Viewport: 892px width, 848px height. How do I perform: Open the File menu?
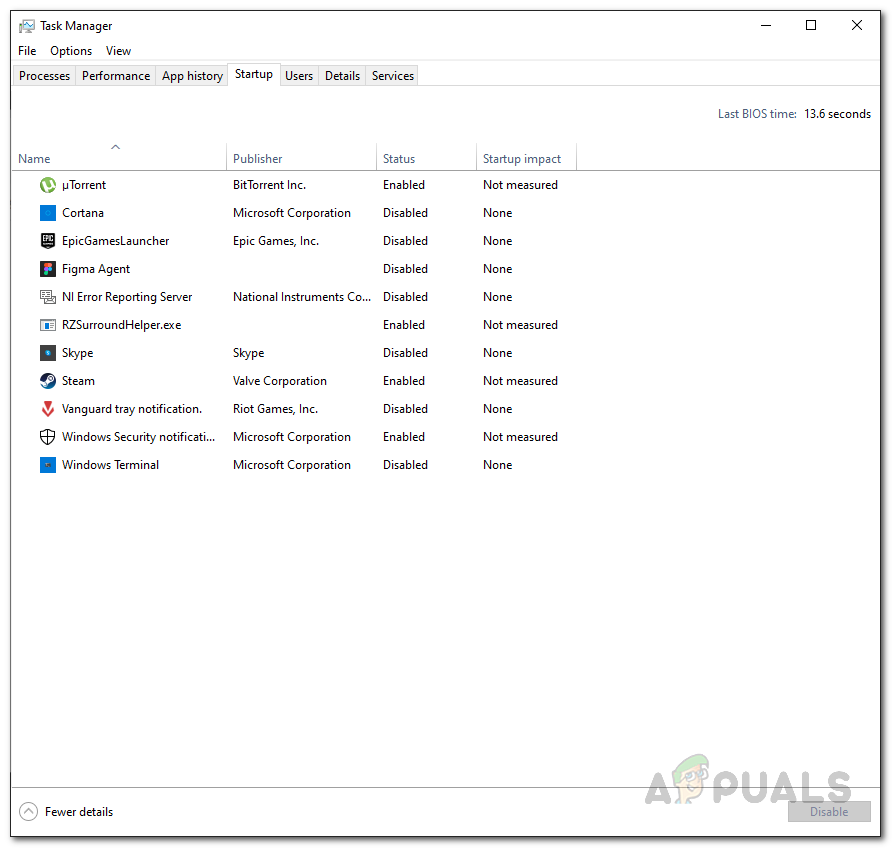[27, 51]
